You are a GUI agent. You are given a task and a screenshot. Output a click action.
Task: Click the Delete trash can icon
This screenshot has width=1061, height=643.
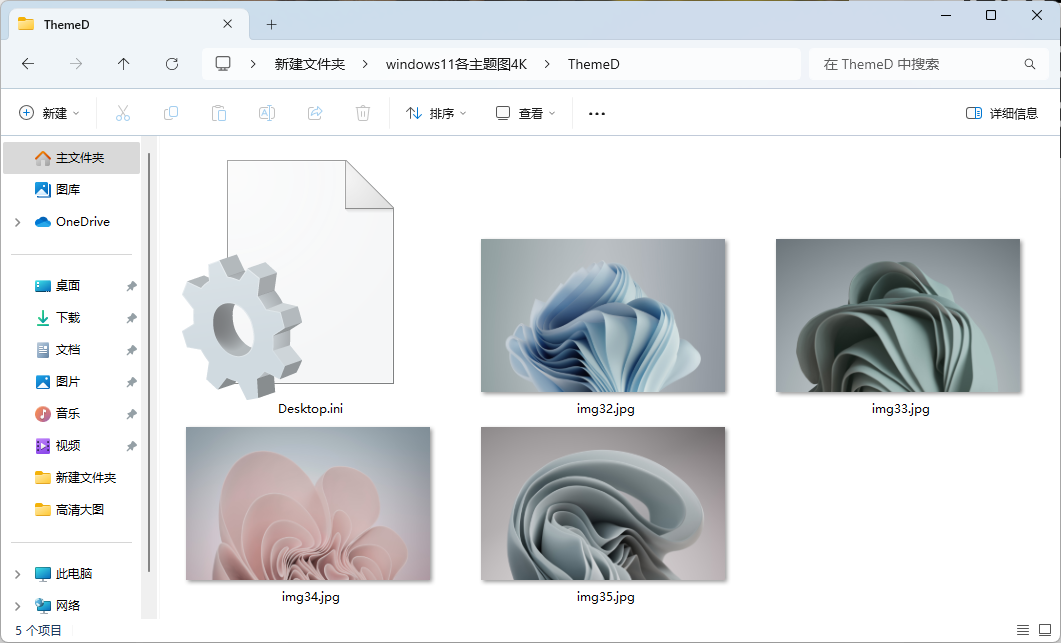tap(363, 113)
